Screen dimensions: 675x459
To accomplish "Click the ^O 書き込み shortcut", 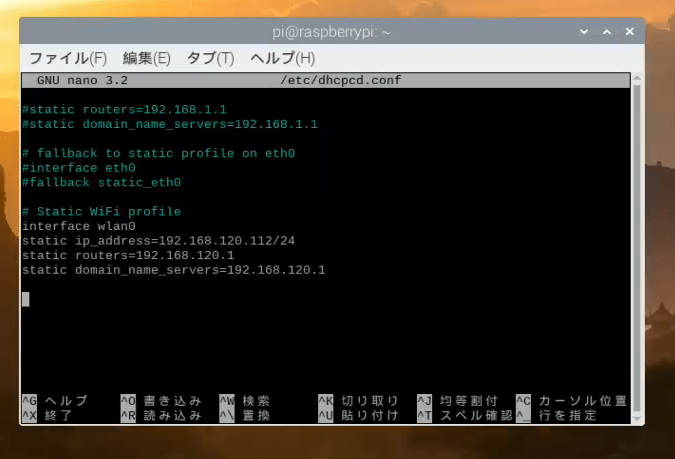I will tap(161, 401).
